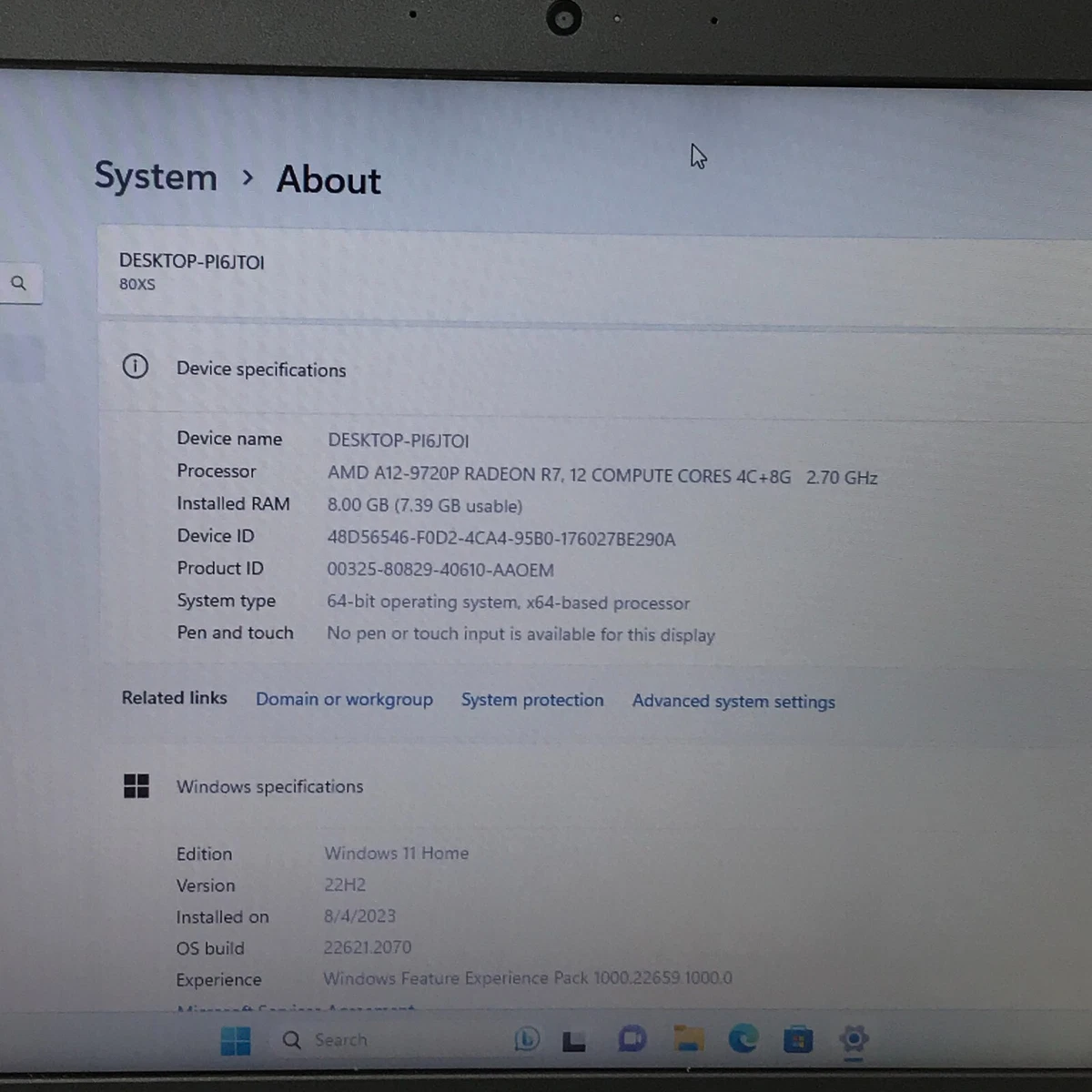Image resolution: width=1092 pixels, height=1092 pixels.
Task: Launch Microsoft Edge from the taskbar
Action: (x=743, y=1038)
